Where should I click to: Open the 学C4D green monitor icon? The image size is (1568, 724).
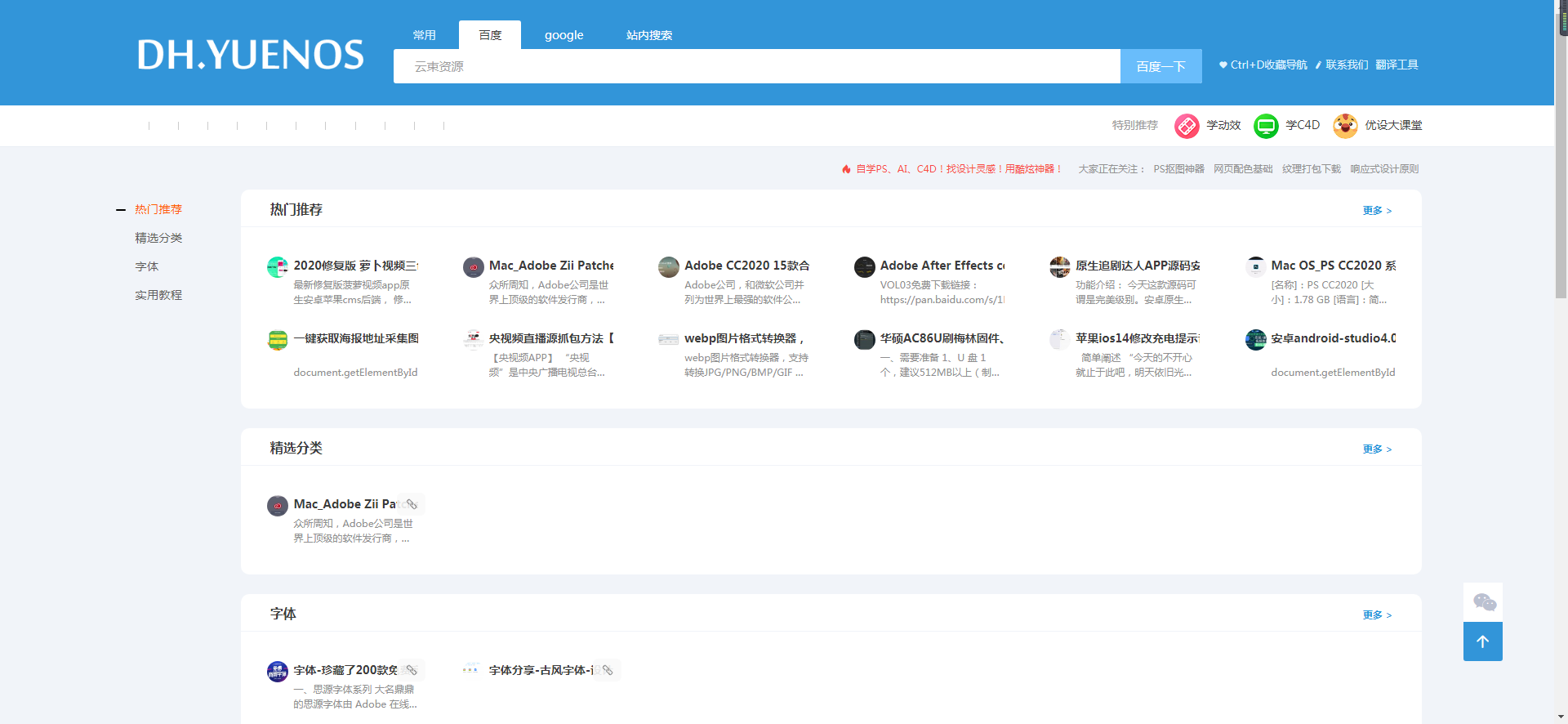point(1266,126)
